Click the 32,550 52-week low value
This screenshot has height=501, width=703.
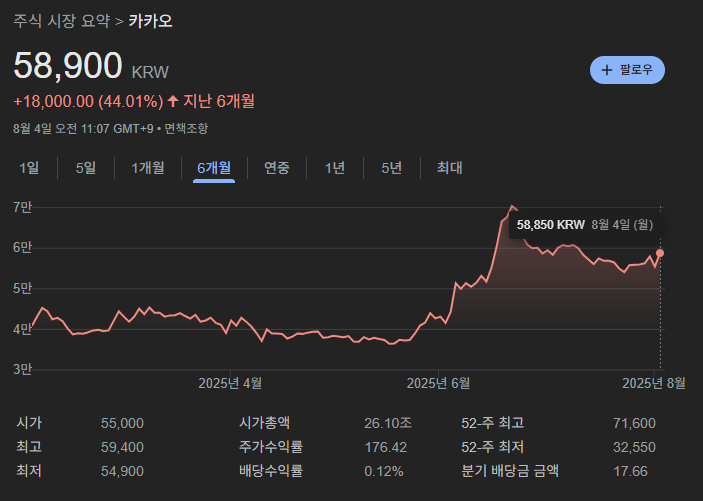[634, 448]
